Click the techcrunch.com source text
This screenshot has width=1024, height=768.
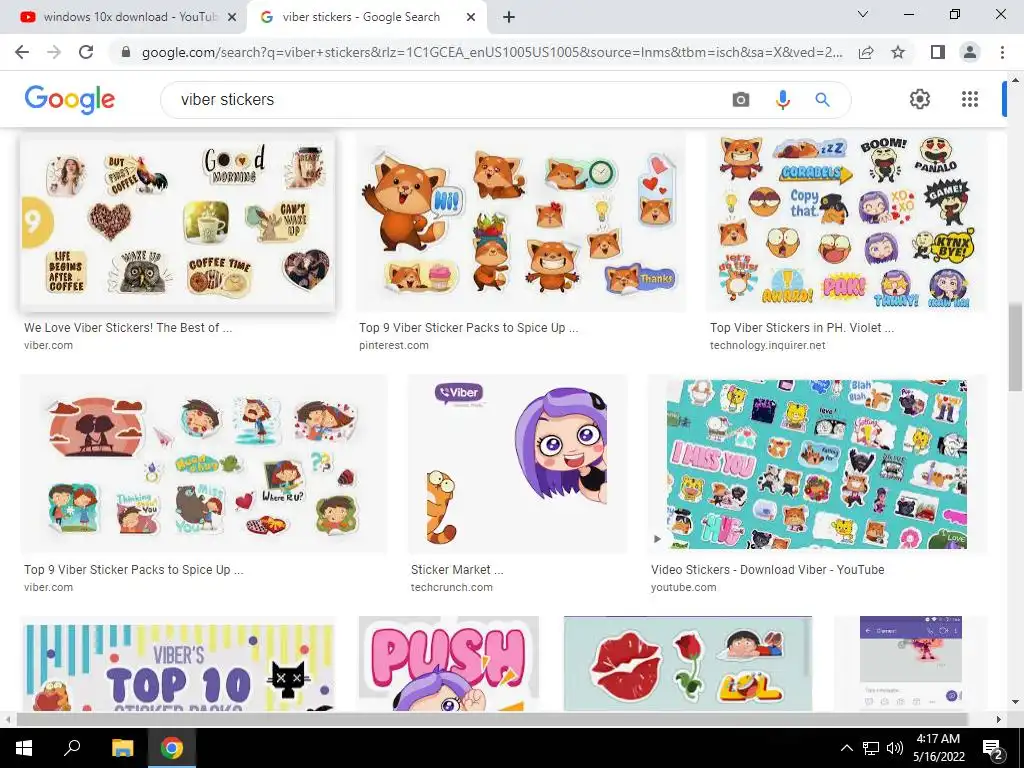[452, 587]
